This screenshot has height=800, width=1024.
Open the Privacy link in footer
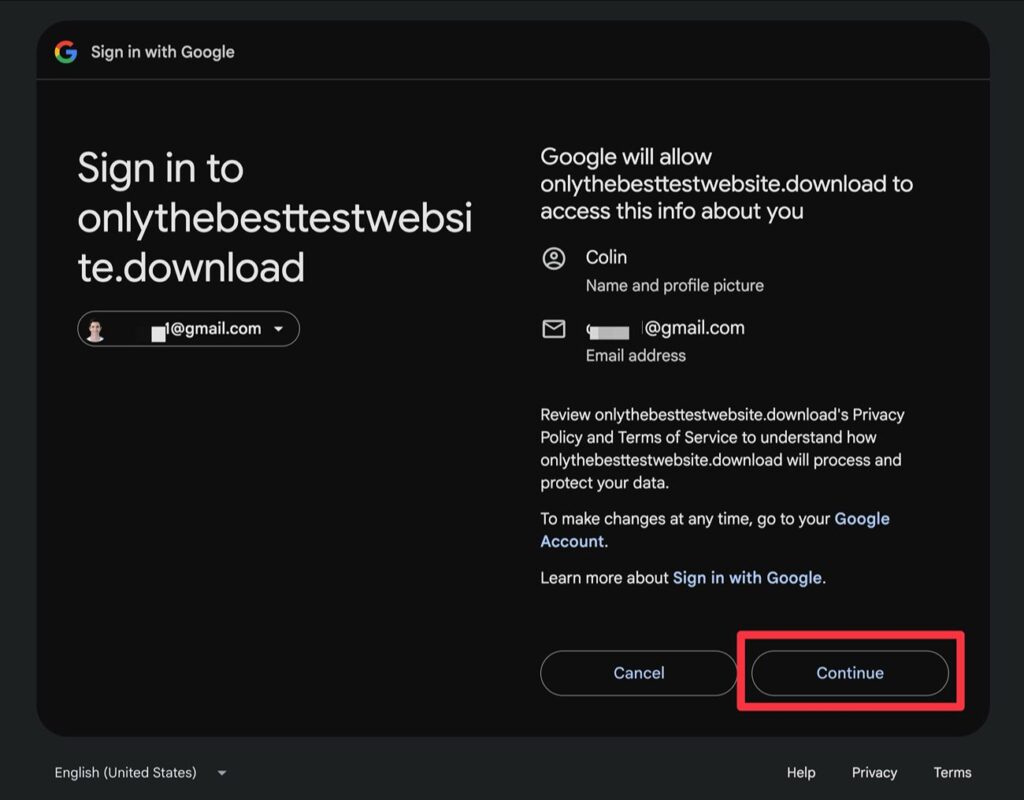[x=874, y=773]
